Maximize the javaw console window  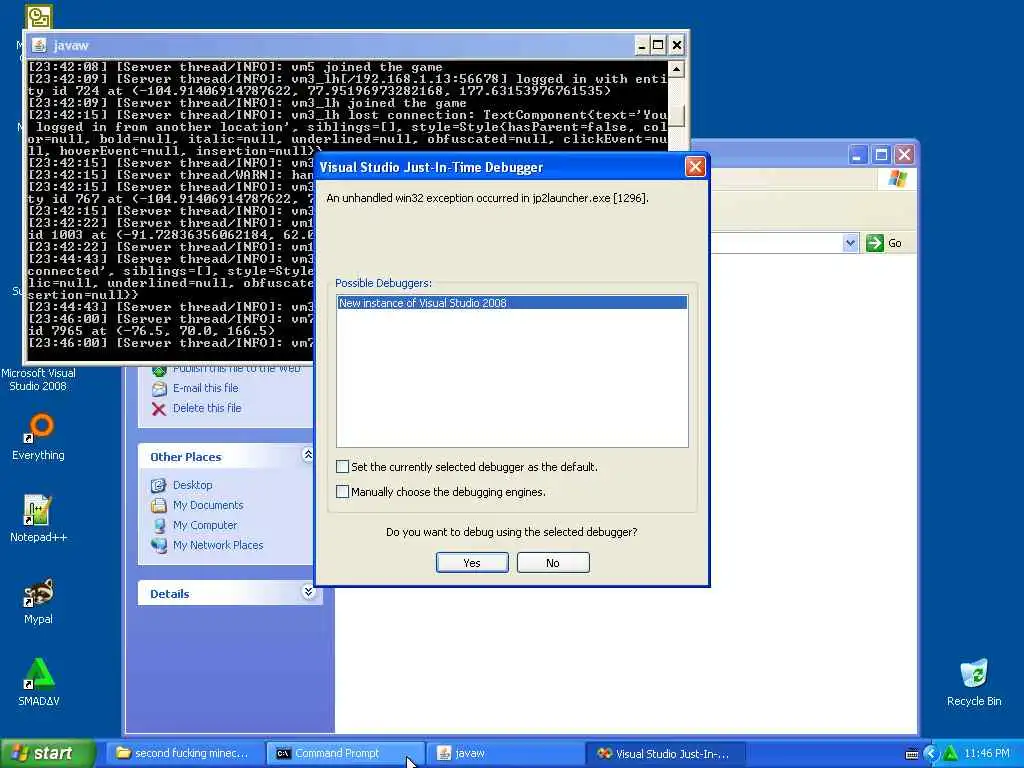pos(658,45)
